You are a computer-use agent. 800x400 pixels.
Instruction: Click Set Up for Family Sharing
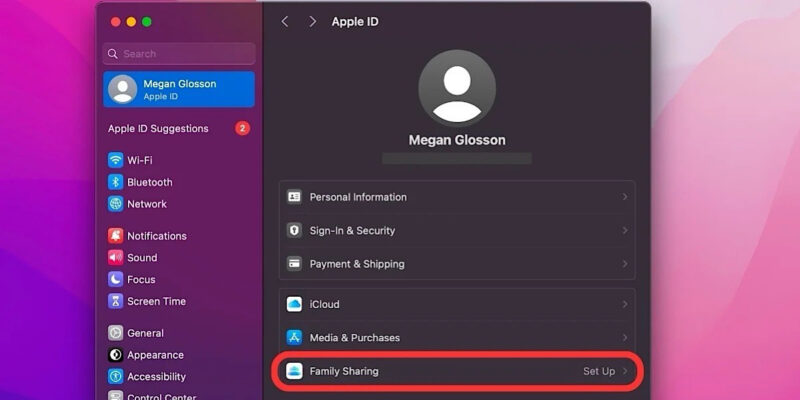[x=599, y=371]
